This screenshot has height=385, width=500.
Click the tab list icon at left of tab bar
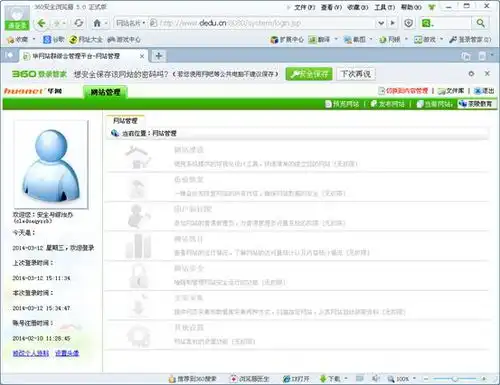(10, 55)
